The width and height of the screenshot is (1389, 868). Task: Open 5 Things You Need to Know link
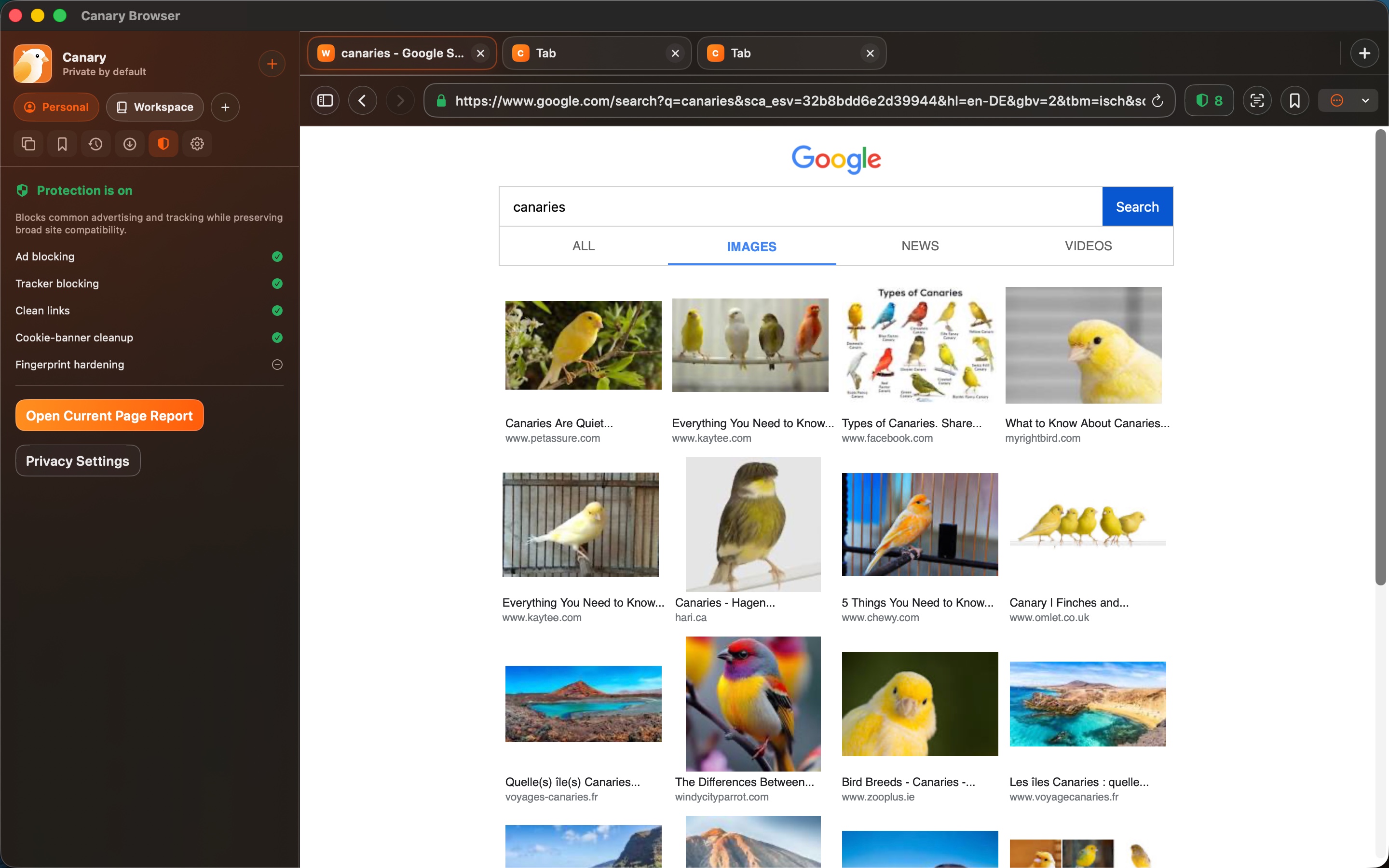[x=917, y=603]
